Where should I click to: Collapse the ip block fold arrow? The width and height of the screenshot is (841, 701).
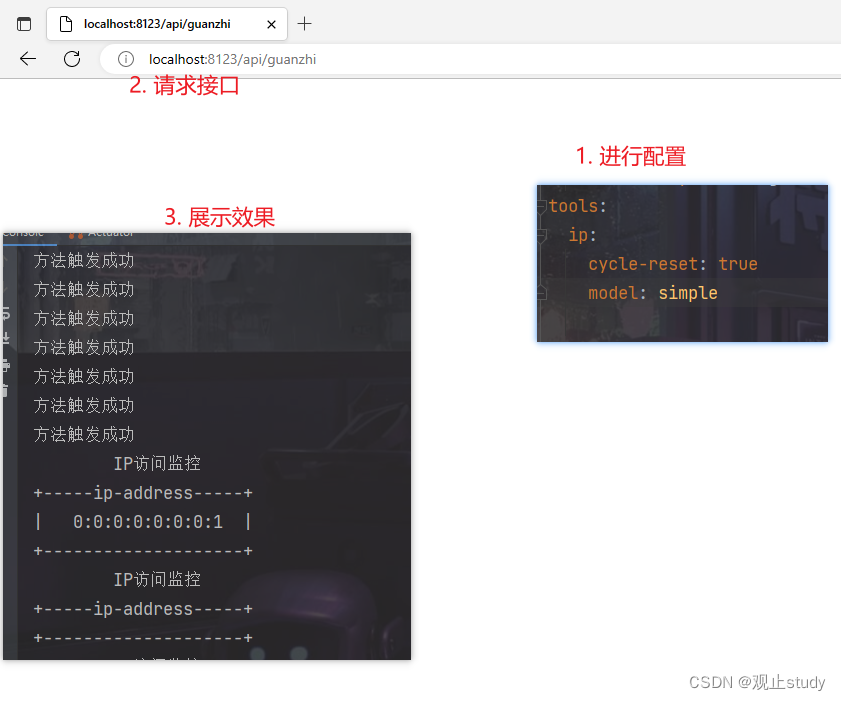(x=543, y=235)
